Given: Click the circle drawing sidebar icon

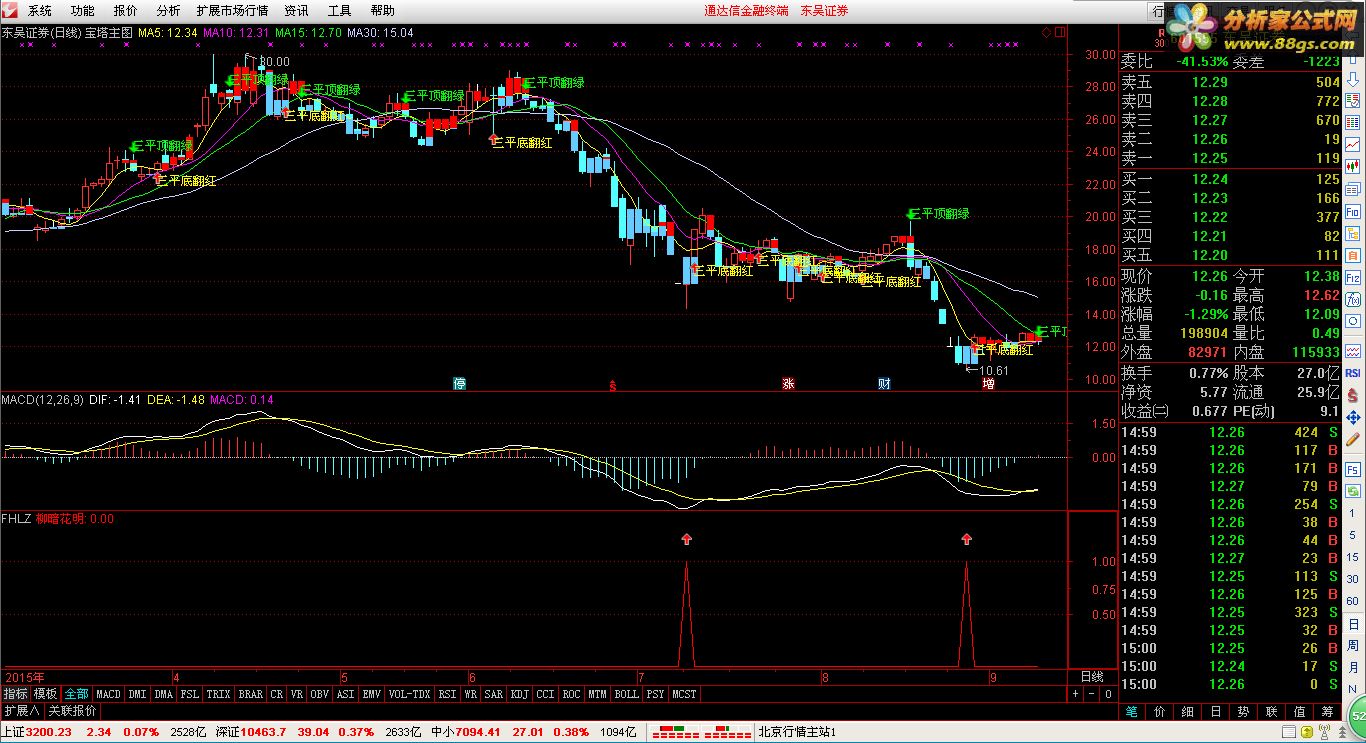Looking at the screenshot, I should [1353, 322].
